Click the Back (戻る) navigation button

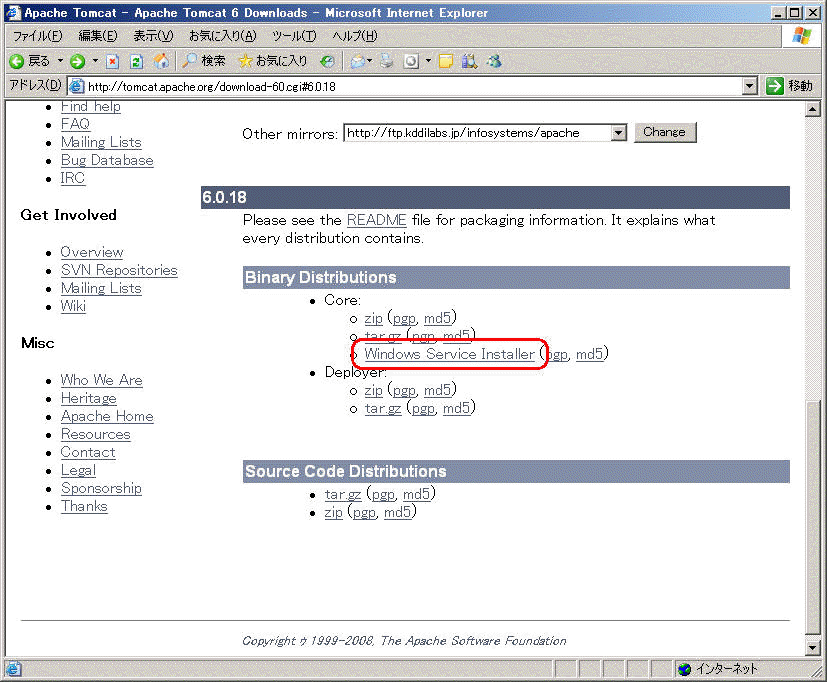coord(30,61)
